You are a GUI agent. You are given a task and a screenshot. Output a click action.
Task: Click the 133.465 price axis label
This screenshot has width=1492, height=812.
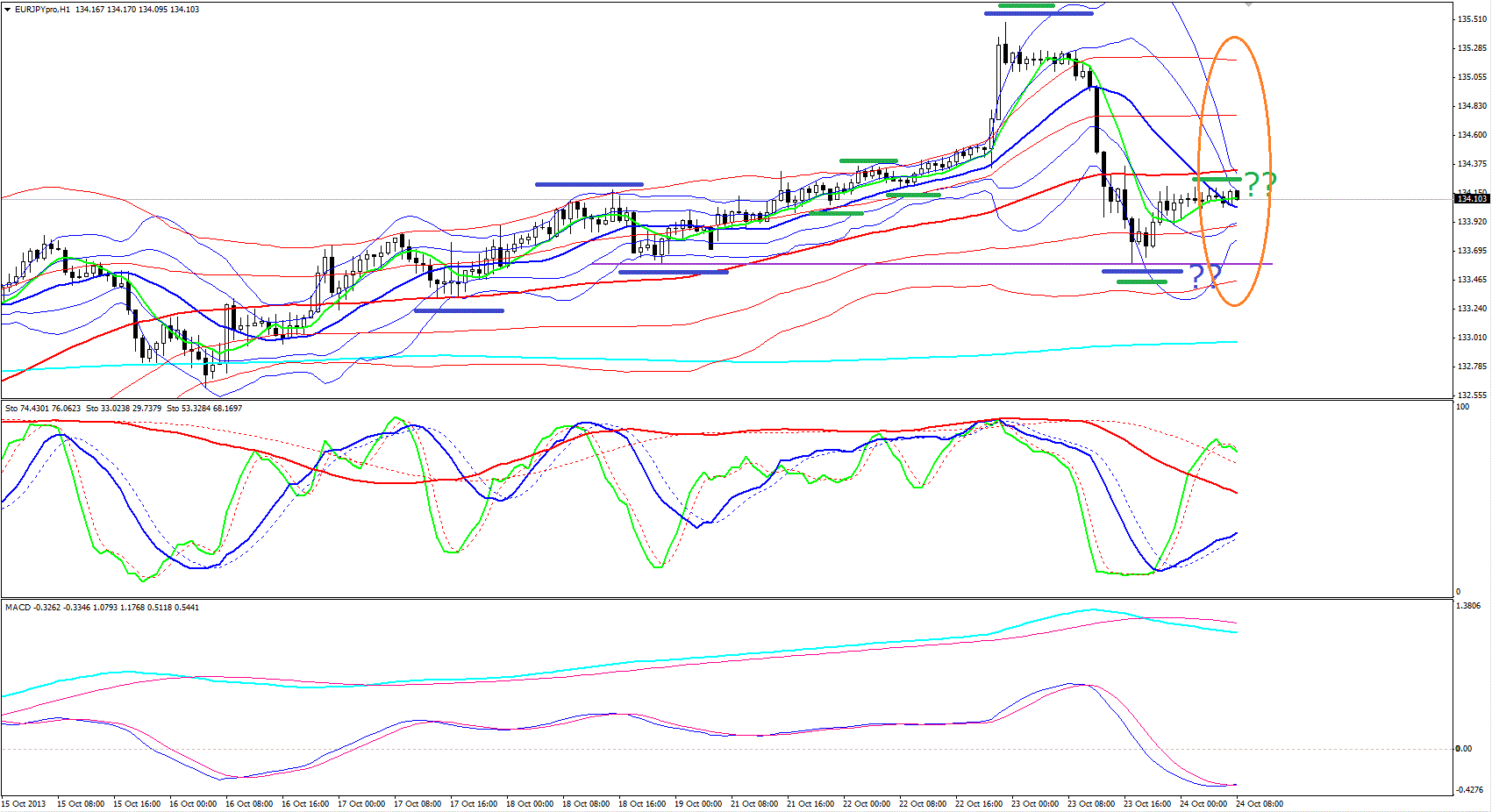point(1472,279)
